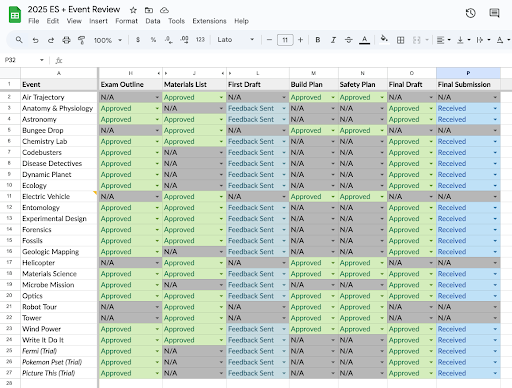Select the column P header
Viewport: 512px width, 388px height.
468,73
